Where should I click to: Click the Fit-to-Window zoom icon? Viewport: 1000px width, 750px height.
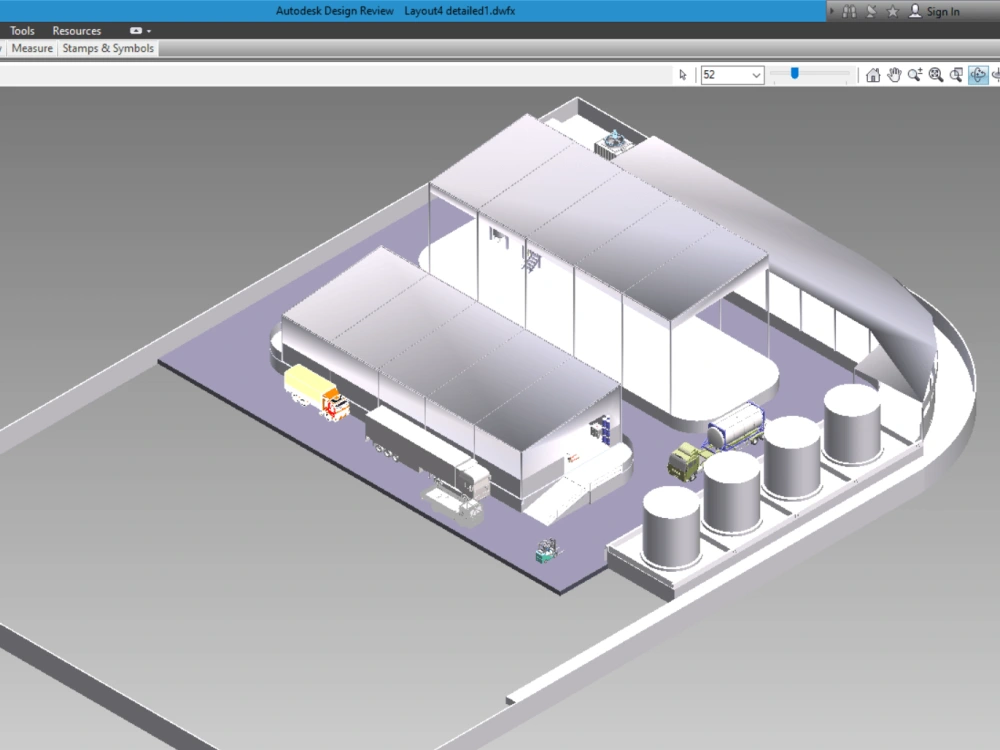936,74
